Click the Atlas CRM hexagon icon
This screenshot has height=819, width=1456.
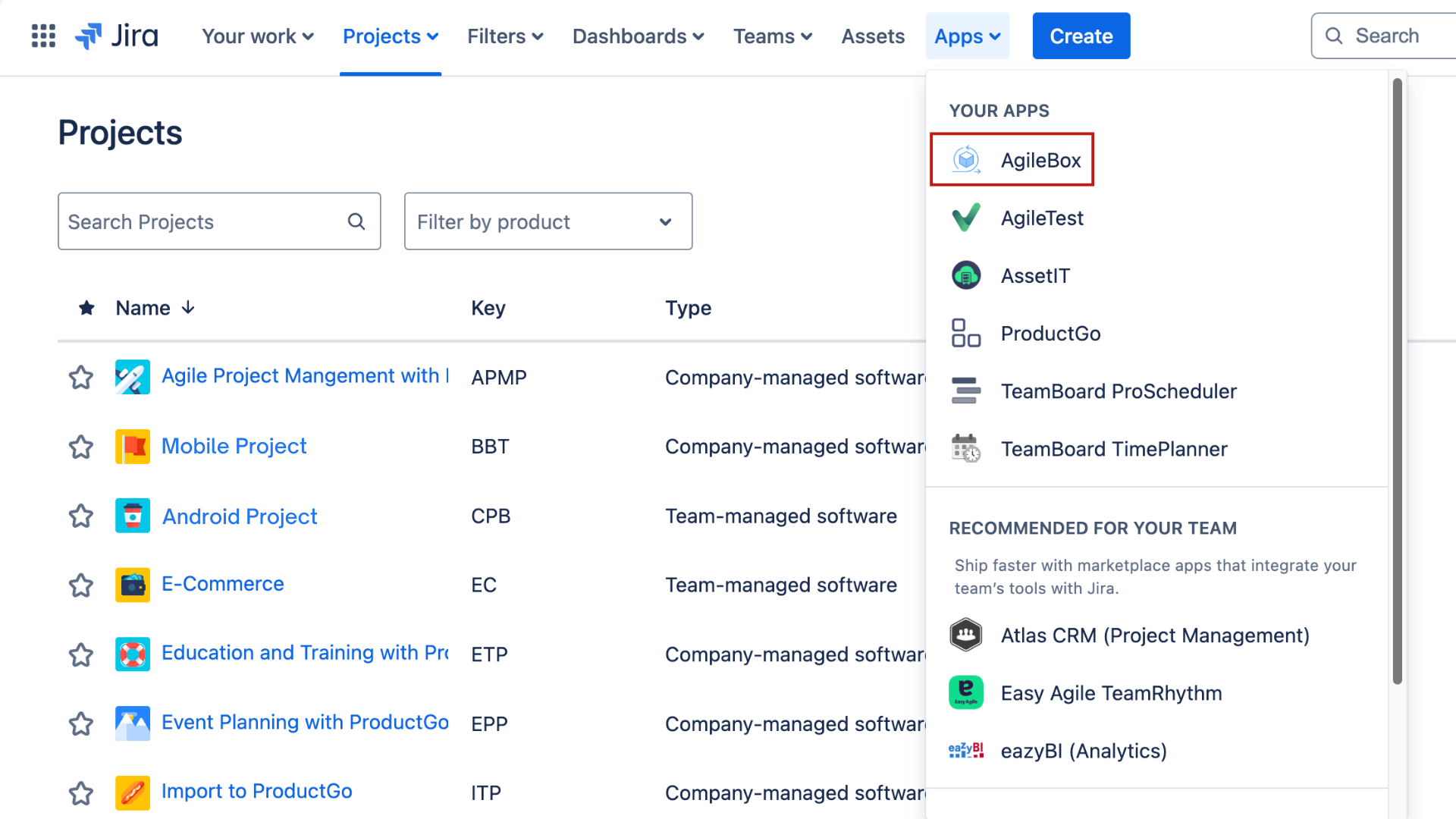tap(966, 635)
